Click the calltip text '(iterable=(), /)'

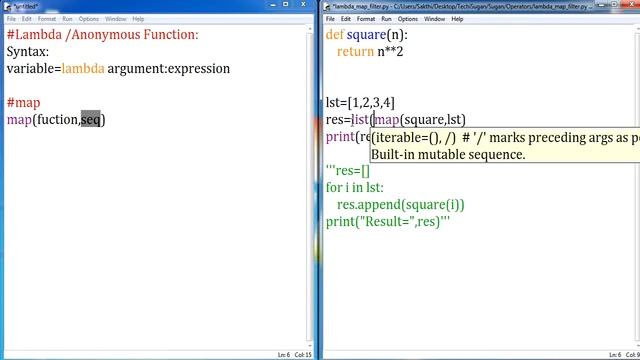point(413,138)
